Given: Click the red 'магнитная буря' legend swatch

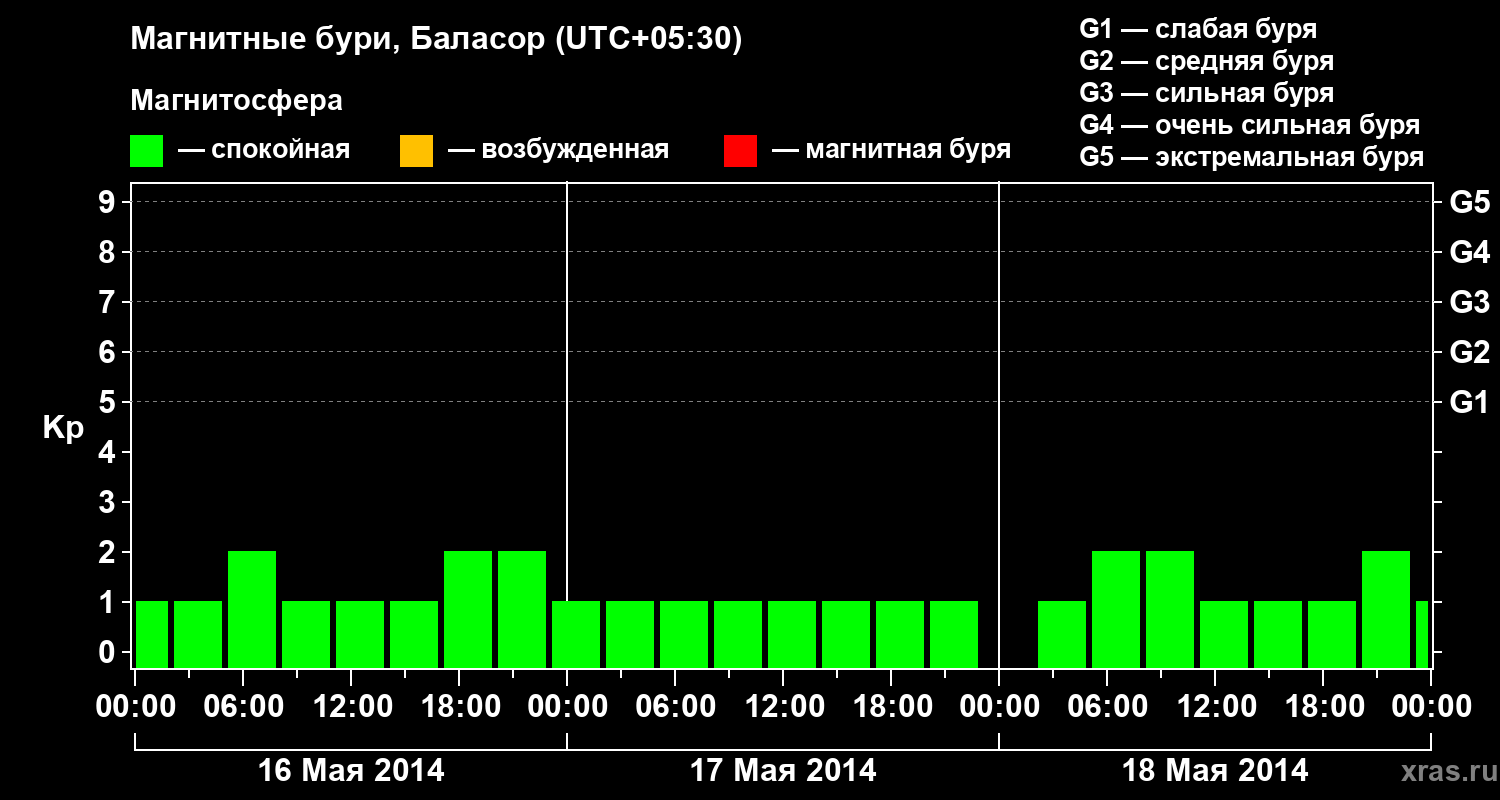Looking at the screenshot, I should pos(740,151).
